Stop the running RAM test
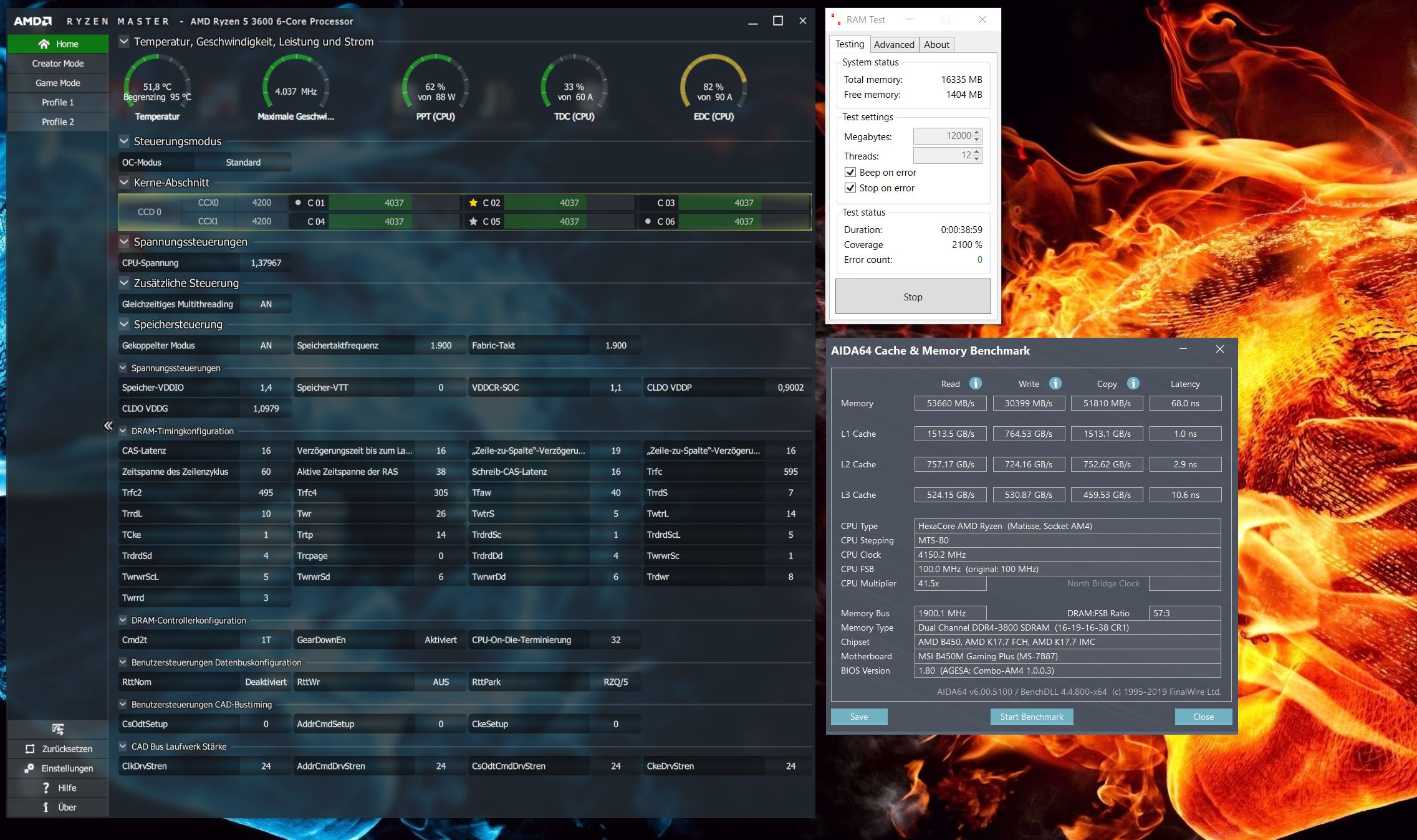This screenshot has width=1417, height=840. [913, 297]
